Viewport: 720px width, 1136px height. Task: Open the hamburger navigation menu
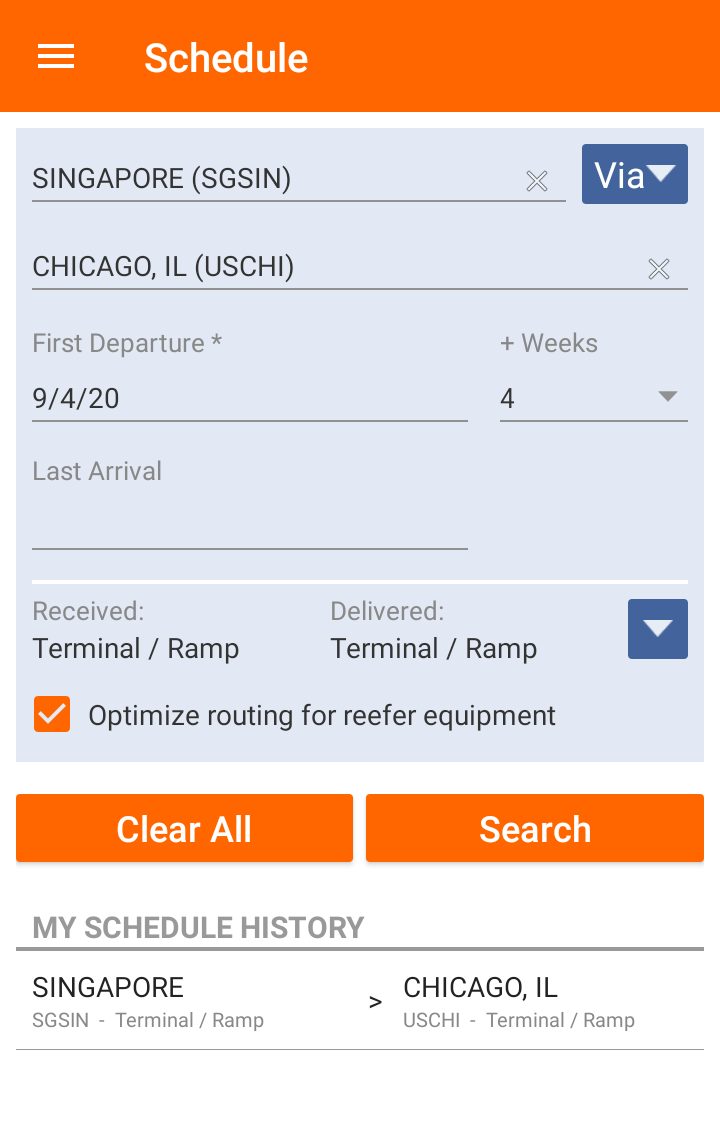56,57
